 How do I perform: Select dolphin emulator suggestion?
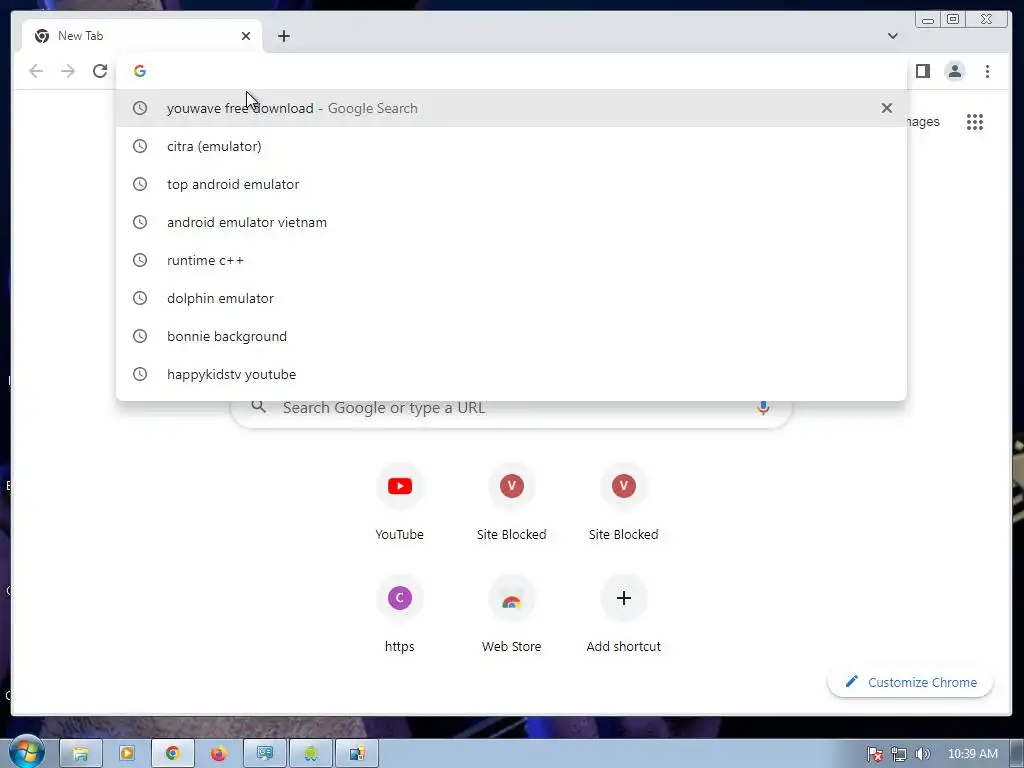point(511,298)
